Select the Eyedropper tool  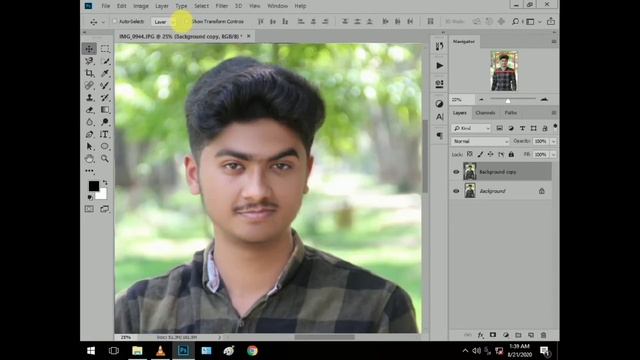click(x=105, y=73)
